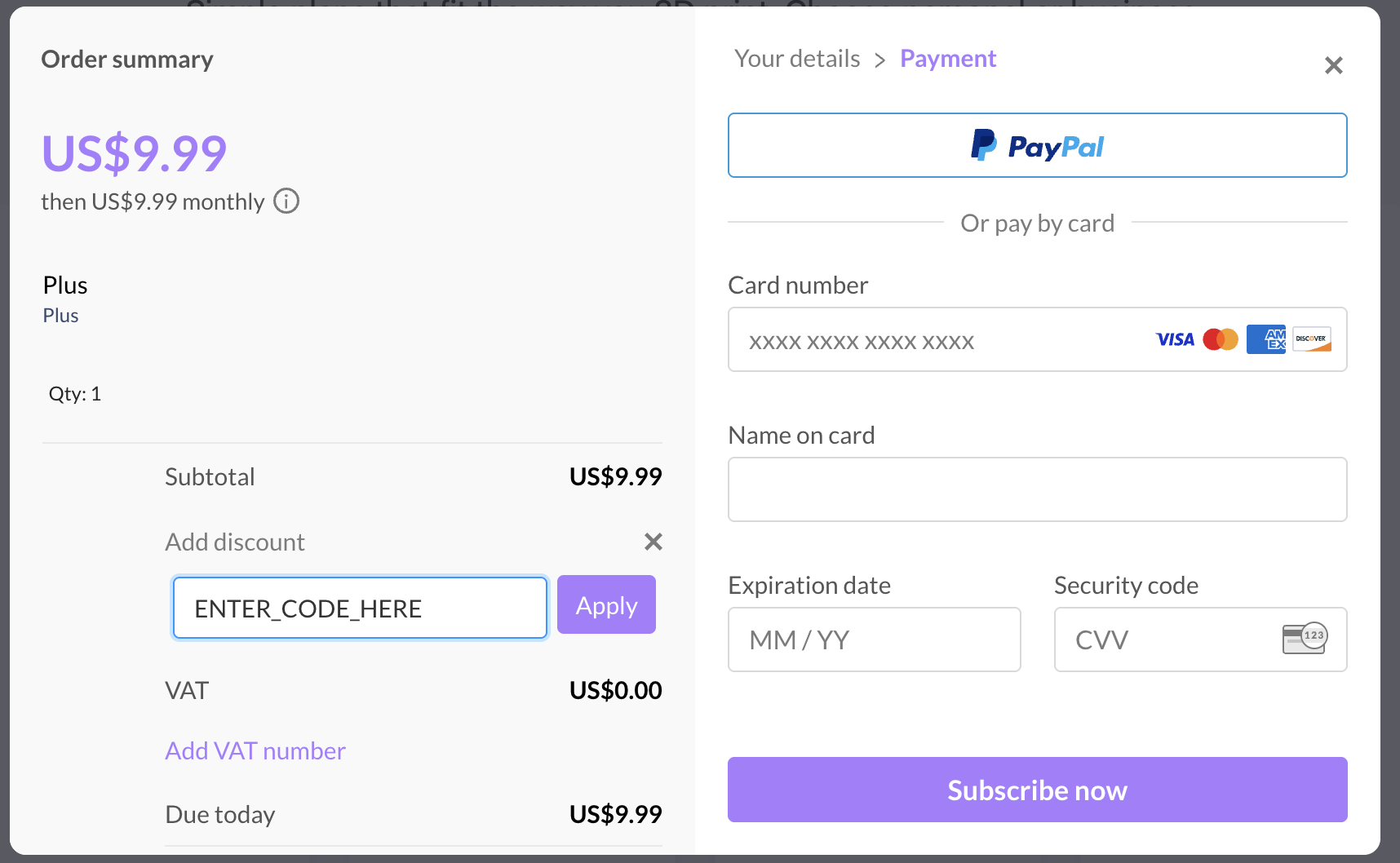
Task: Click the Visa card icon
Action: (1175, 339)
